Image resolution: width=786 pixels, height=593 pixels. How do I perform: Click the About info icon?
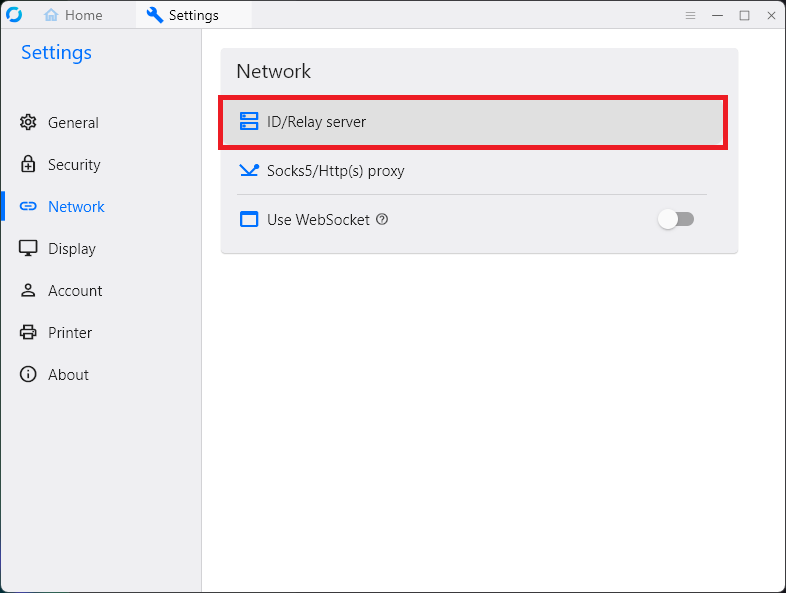(x=28, y=375)
